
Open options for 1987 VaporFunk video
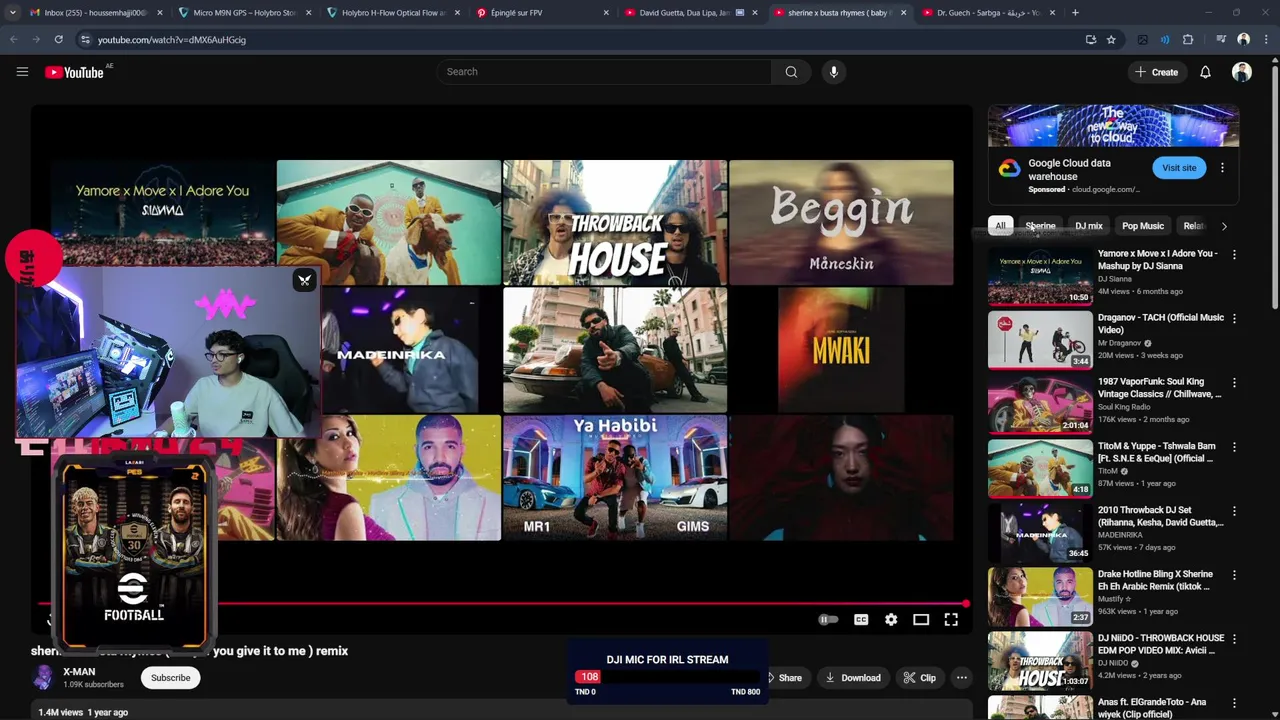click(1234, 383)
